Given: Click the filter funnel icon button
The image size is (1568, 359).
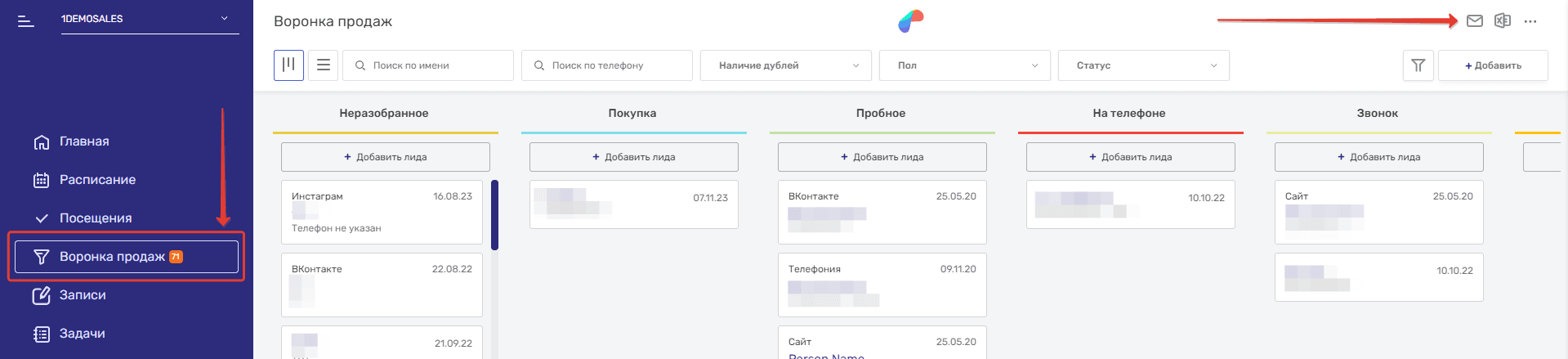Looking at the screenshot, I should click(1418, 65).
